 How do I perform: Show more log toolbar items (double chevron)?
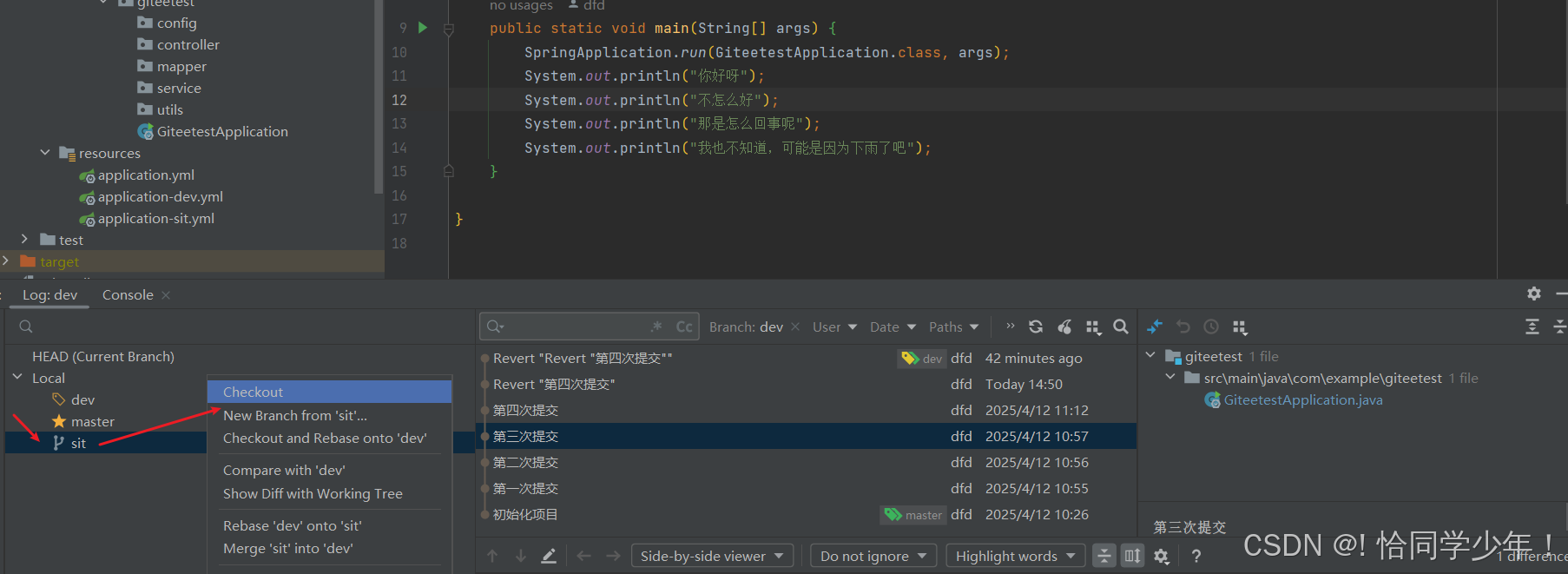(x=1010, y=327)
